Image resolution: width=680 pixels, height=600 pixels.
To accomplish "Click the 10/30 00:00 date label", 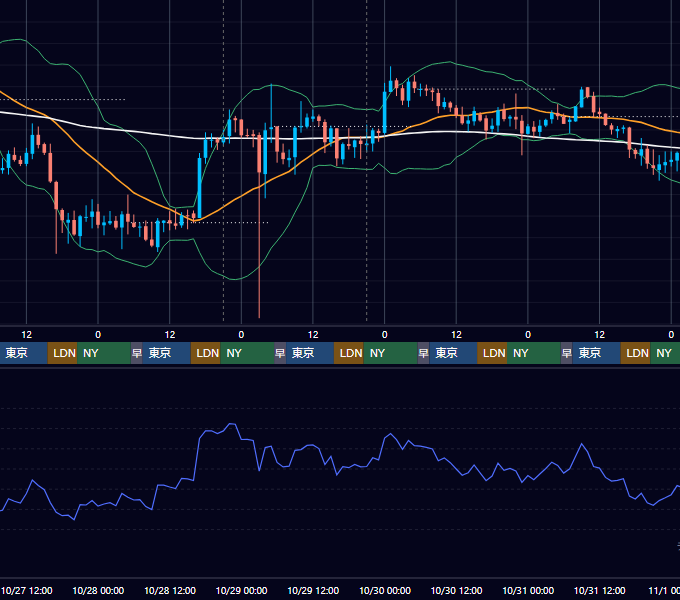I will (x=385, y=590).
